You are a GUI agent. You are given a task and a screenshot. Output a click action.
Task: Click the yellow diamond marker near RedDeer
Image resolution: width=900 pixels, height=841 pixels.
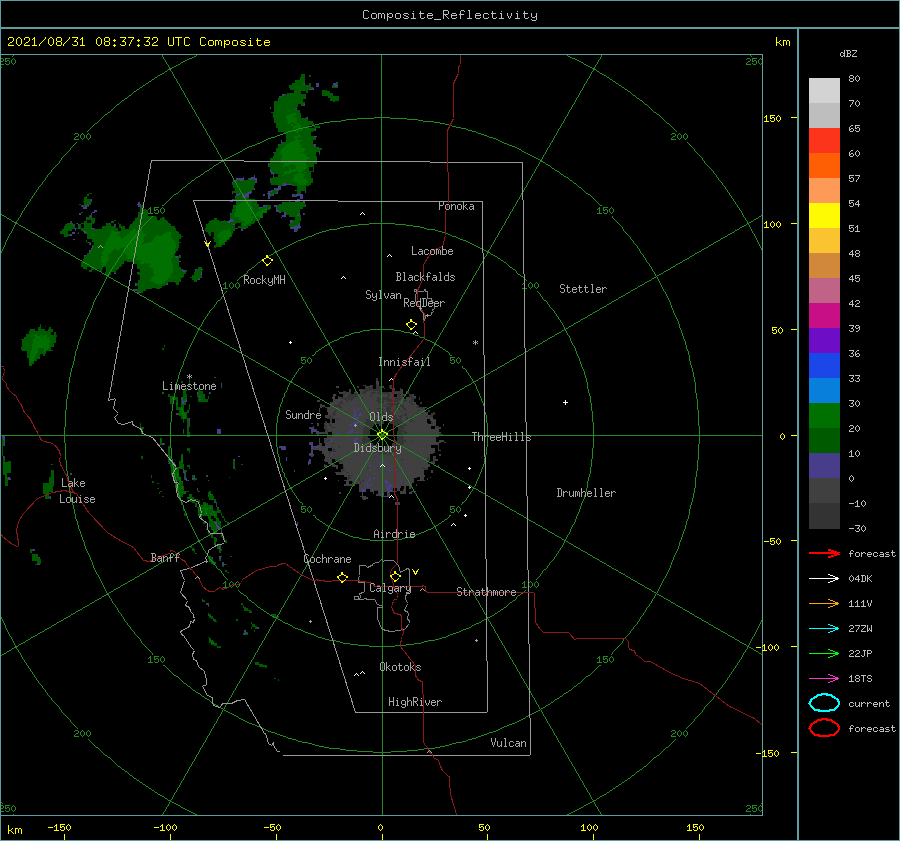pos(411,325)
